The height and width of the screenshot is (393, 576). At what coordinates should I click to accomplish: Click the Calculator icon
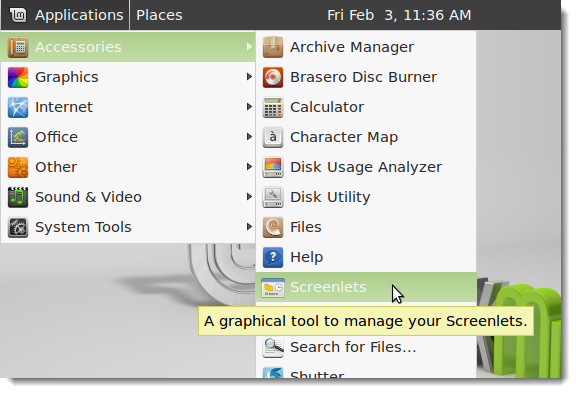point(273,107)
